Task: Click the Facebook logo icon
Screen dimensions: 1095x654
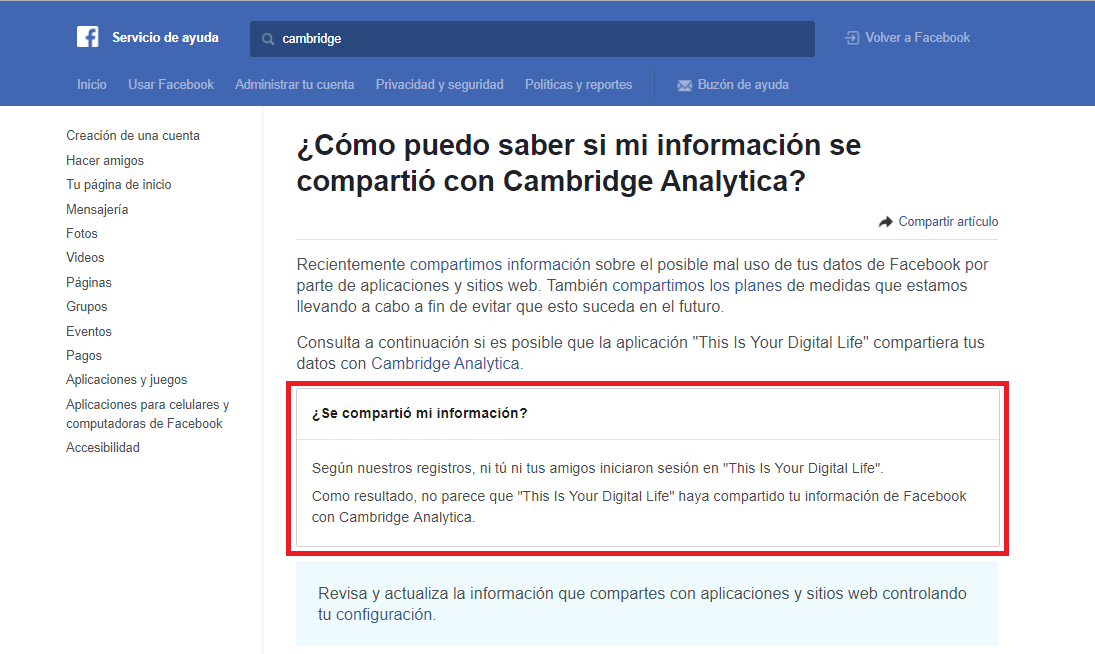Action: (x=88, y=37)
